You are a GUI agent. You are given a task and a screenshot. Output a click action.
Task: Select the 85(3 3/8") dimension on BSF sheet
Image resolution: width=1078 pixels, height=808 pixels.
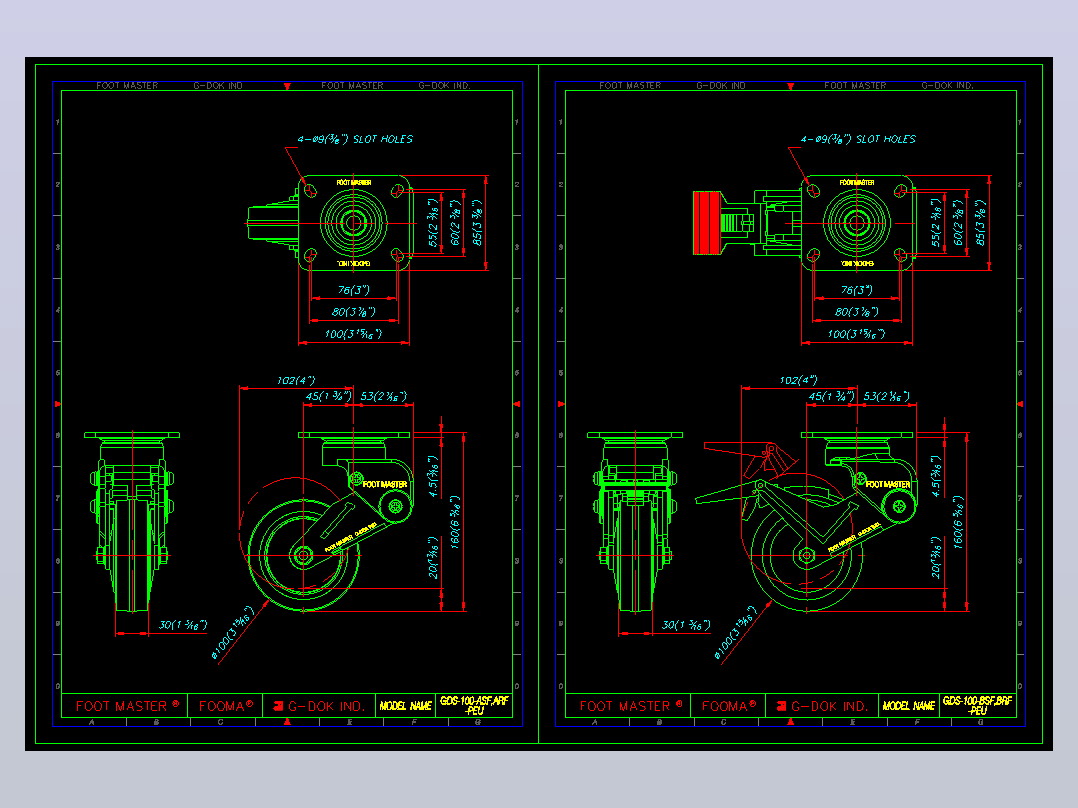[980, 223]
